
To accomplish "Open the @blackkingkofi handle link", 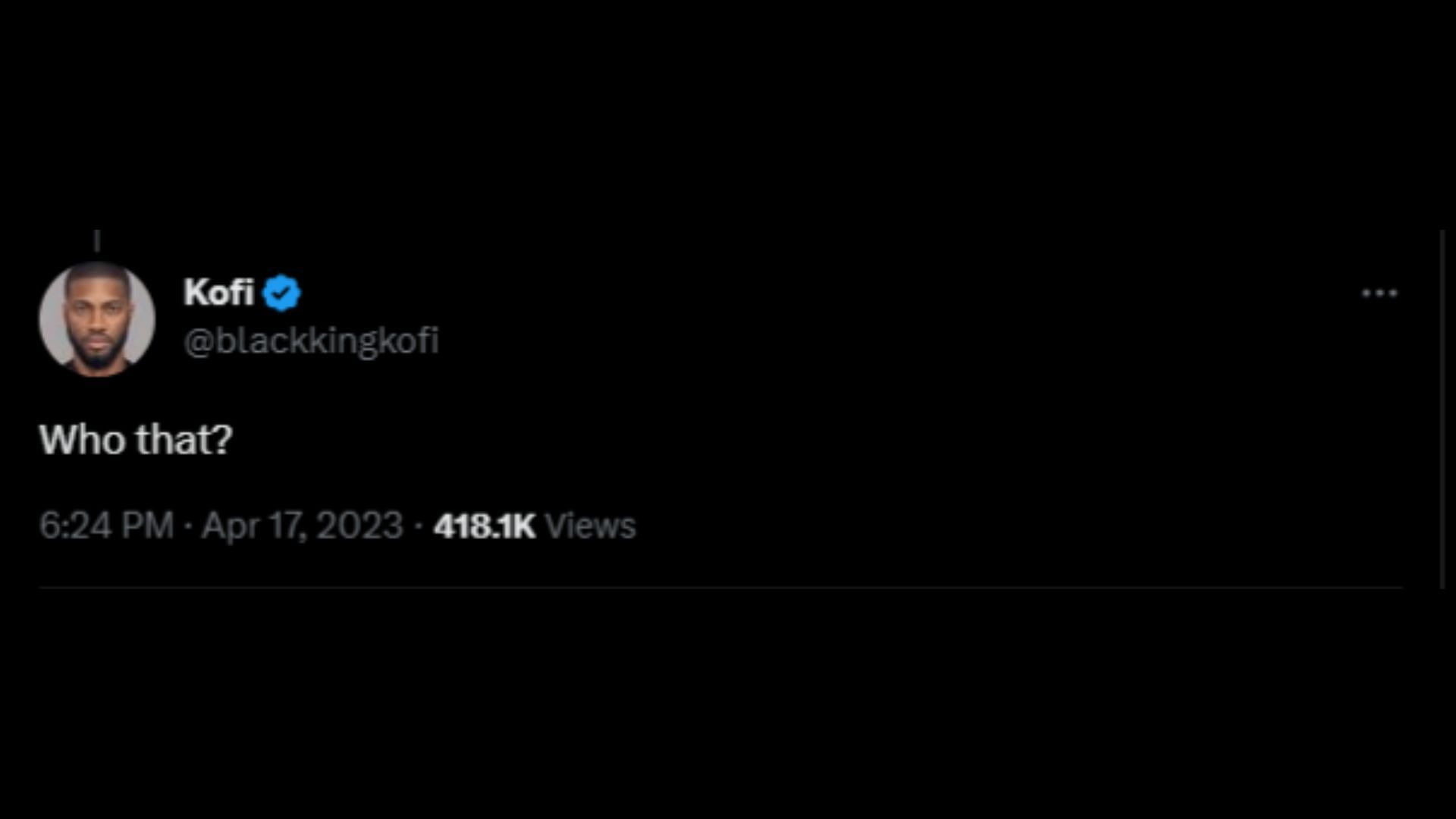I will tap(311, 340).
